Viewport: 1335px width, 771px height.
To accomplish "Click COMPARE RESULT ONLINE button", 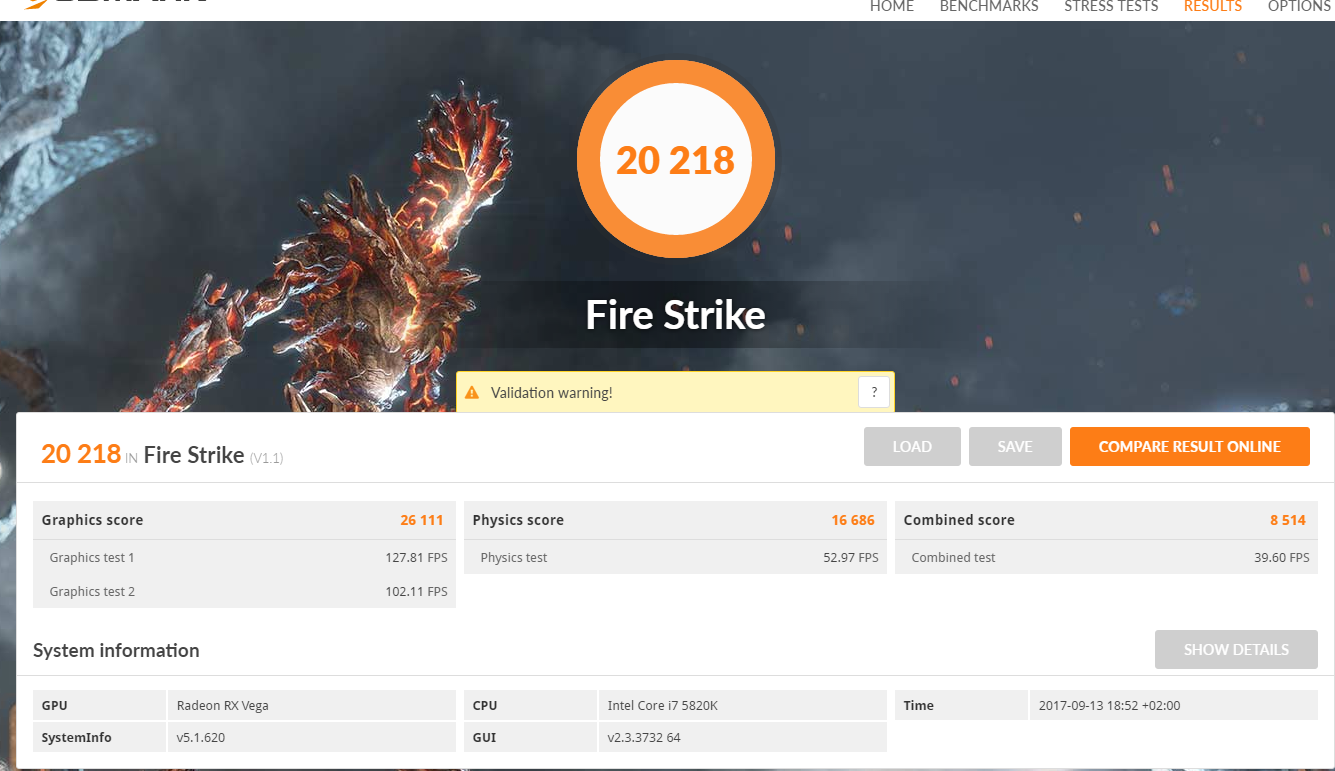I will 1190,447.
